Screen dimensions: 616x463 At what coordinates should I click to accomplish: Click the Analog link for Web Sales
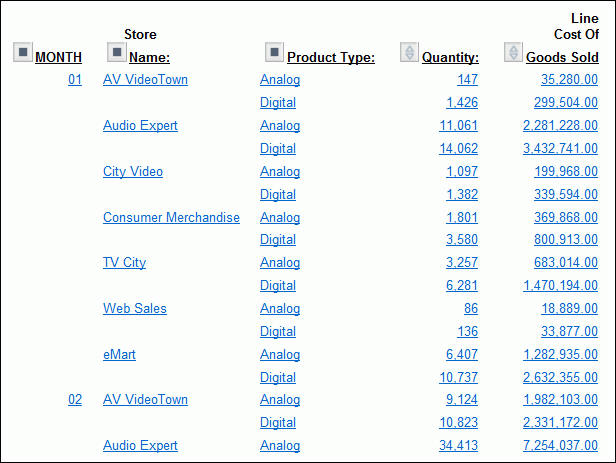[x=280, y=309]
